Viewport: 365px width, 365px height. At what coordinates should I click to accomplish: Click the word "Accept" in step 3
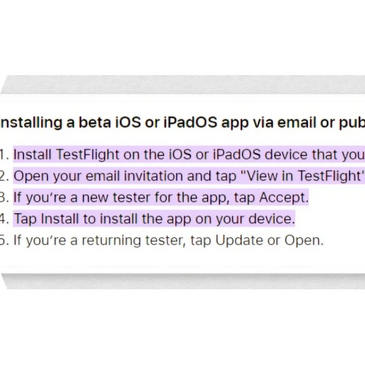(x=283, y=197)
